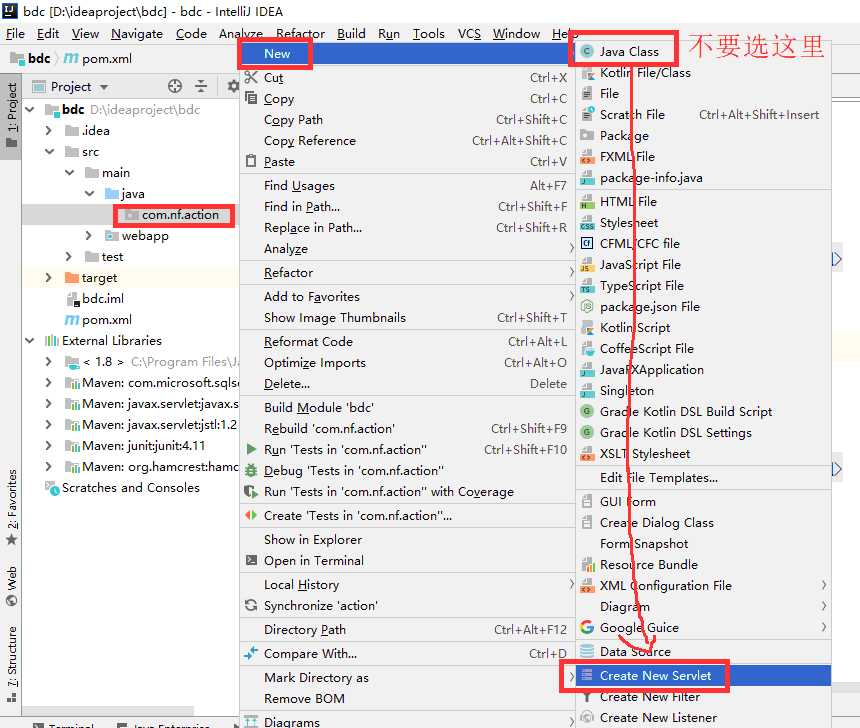Click the green Run tests arrow icon

tap(251, 449)
